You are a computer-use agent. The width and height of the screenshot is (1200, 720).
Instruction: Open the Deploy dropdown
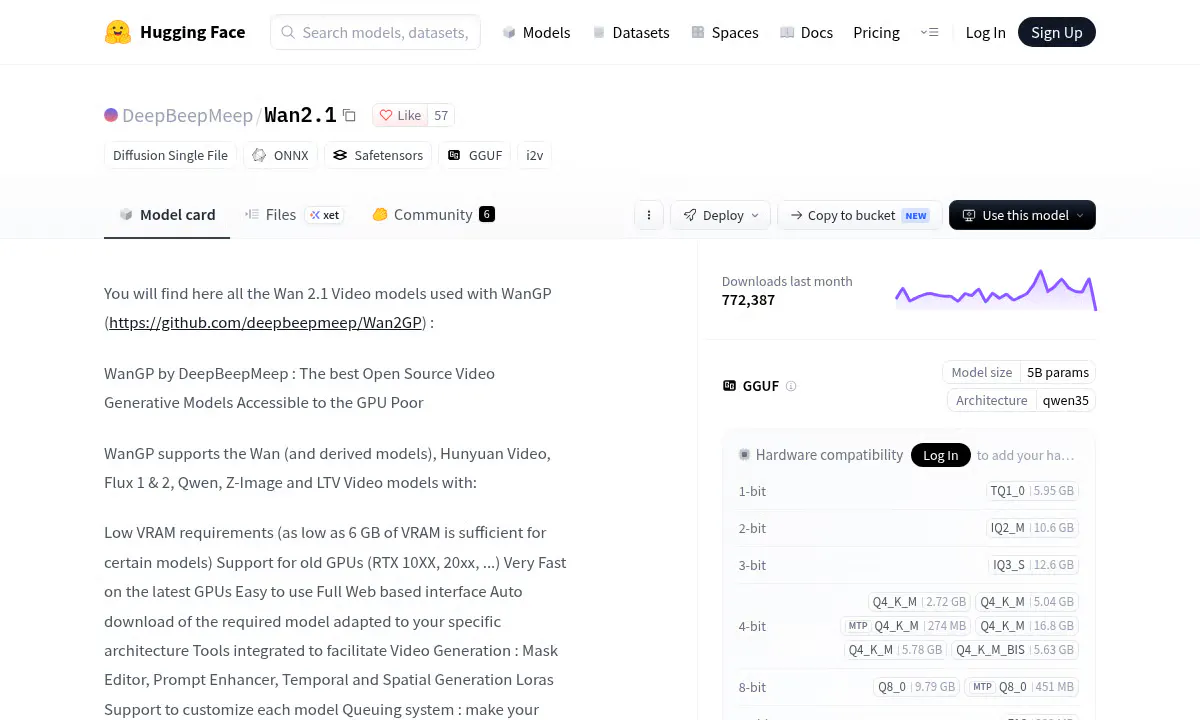coord(720,215)
